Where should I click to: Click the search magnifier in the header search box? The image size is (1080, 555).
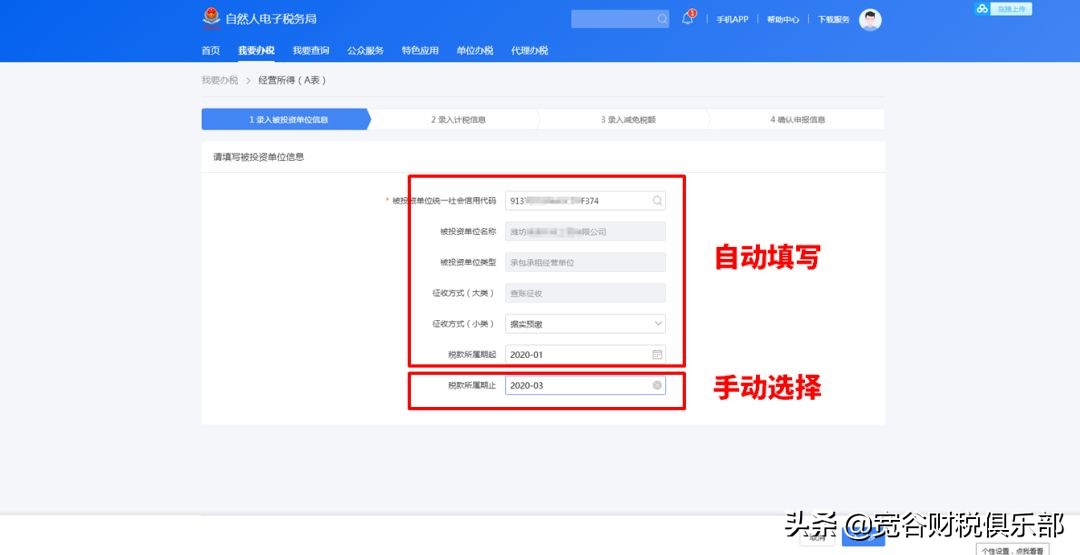pos(662,19)
